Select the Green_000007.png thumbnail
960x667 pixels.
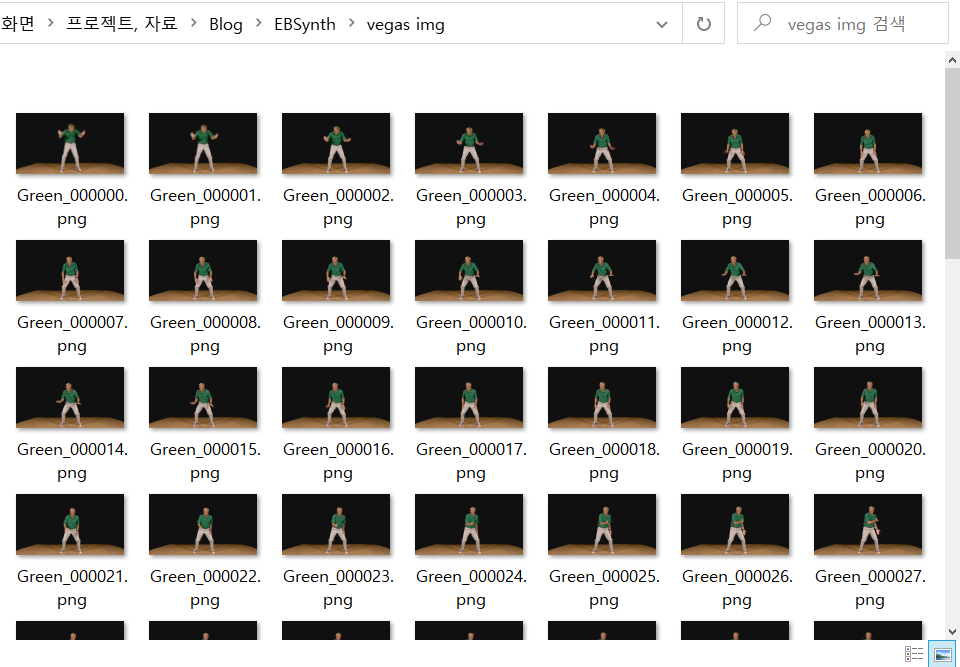coord(70,270)
